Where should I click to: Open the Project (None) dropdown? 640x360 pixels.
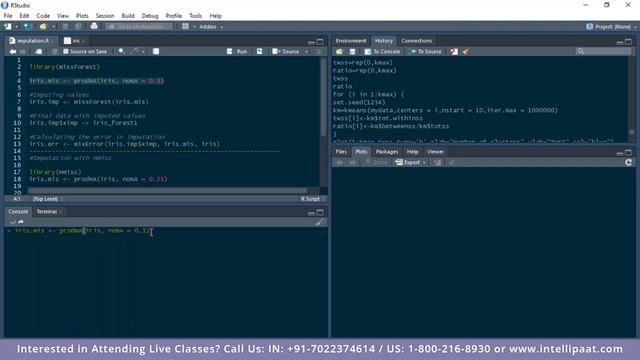pos(611,27)
